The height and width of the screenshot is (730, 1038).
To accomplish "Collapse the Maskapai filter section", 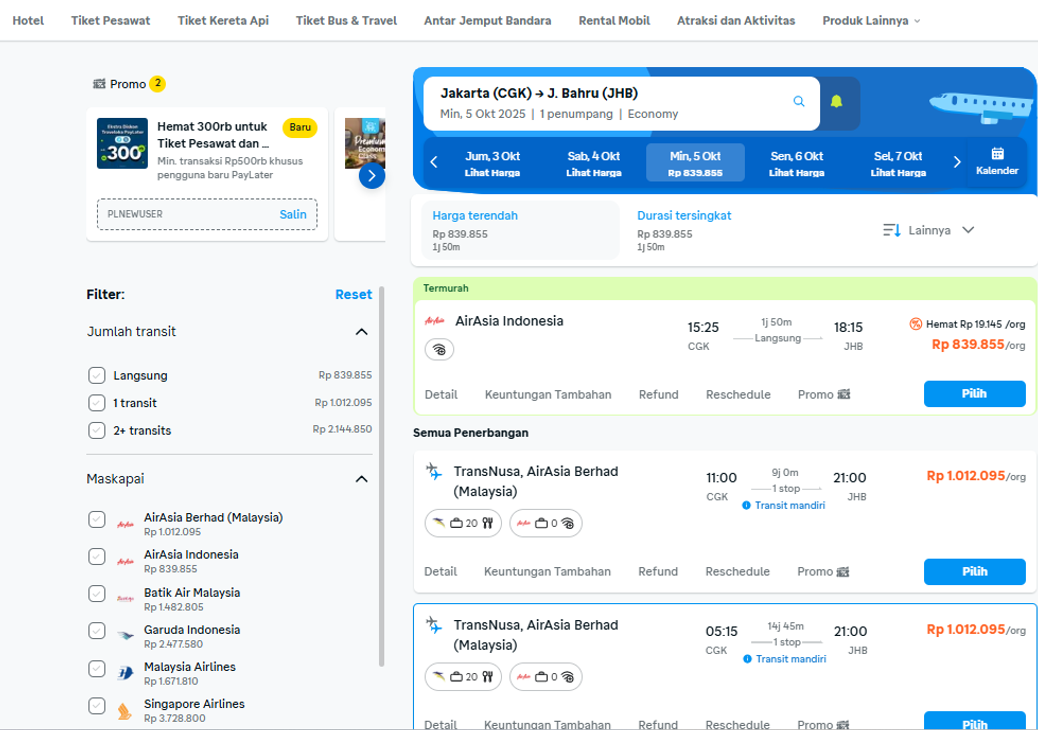I will [x=362, y=479].
